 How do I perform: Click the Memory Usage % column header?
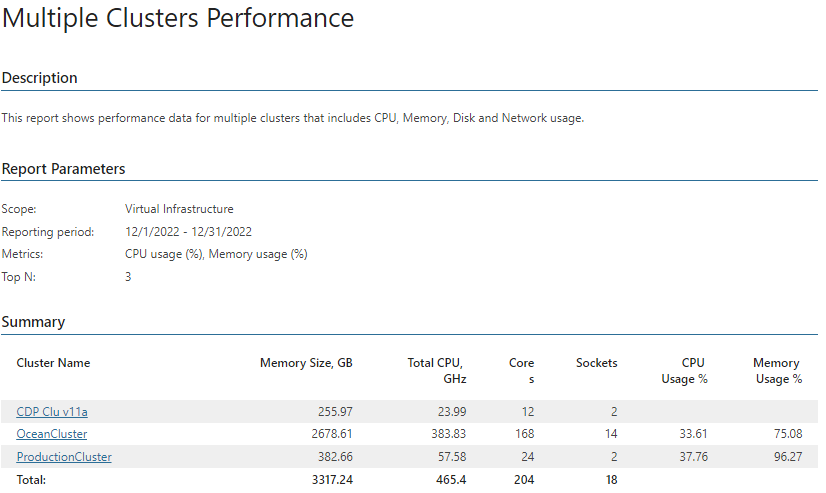(x=778, y=371)
